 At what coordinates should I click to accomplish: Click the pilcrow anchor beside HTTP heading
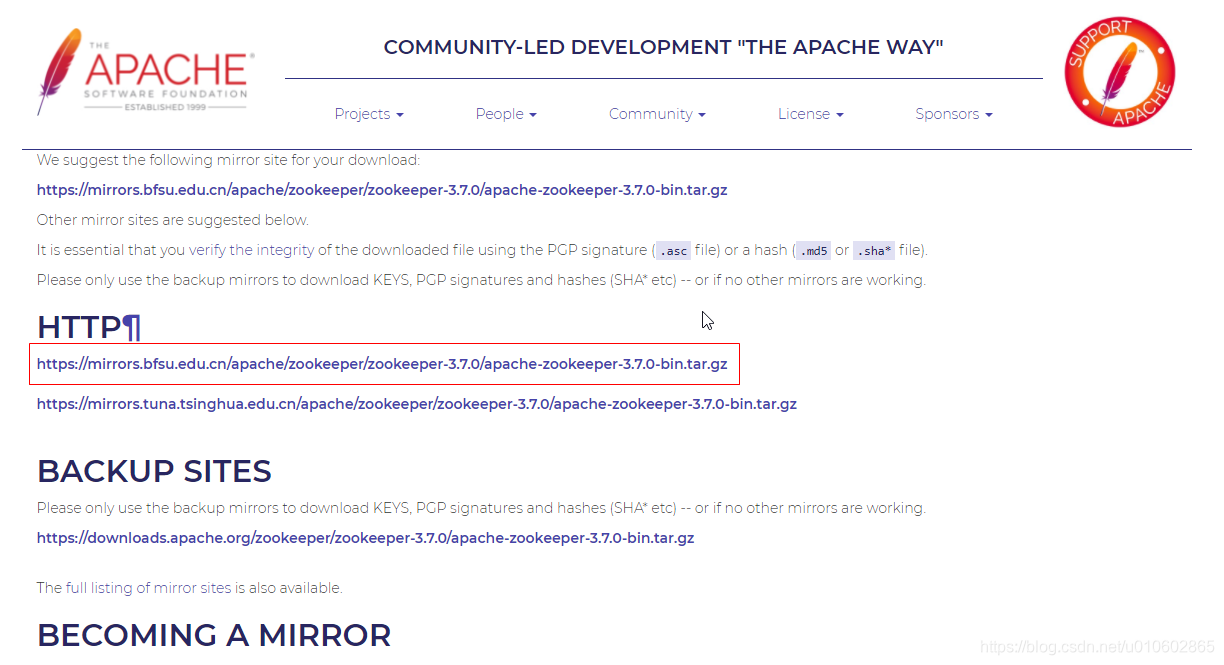(132, 327)
